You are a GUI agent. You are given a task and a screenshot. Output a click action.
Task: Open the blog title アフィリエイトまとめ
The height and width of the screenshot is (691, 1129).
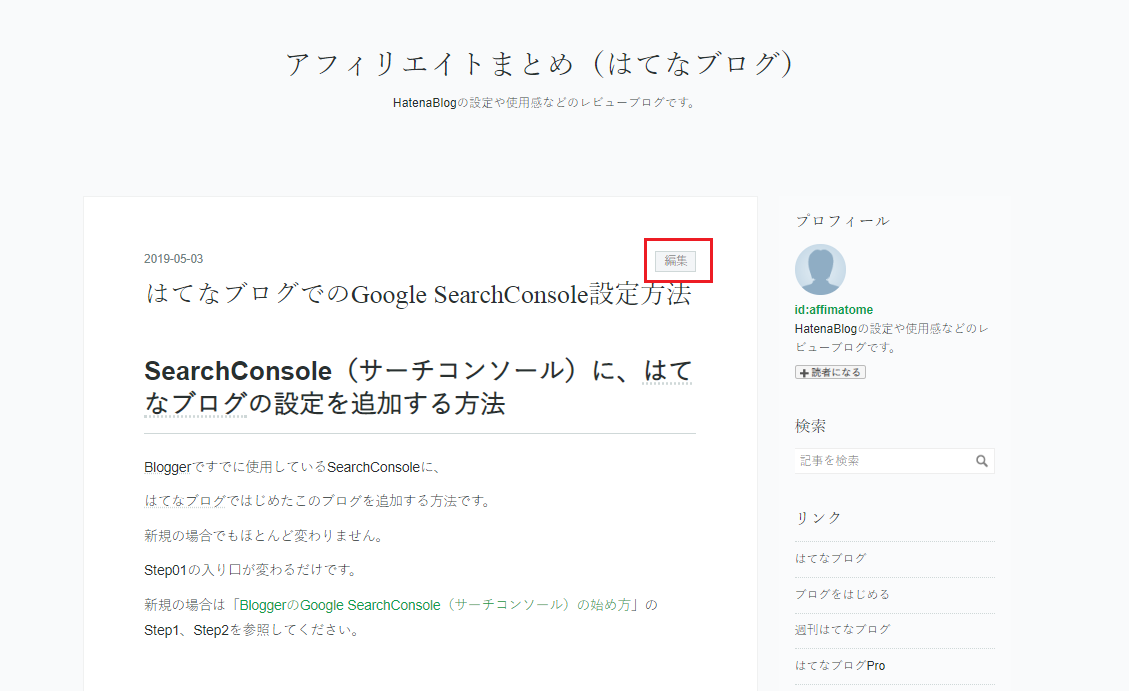point(539,63)
